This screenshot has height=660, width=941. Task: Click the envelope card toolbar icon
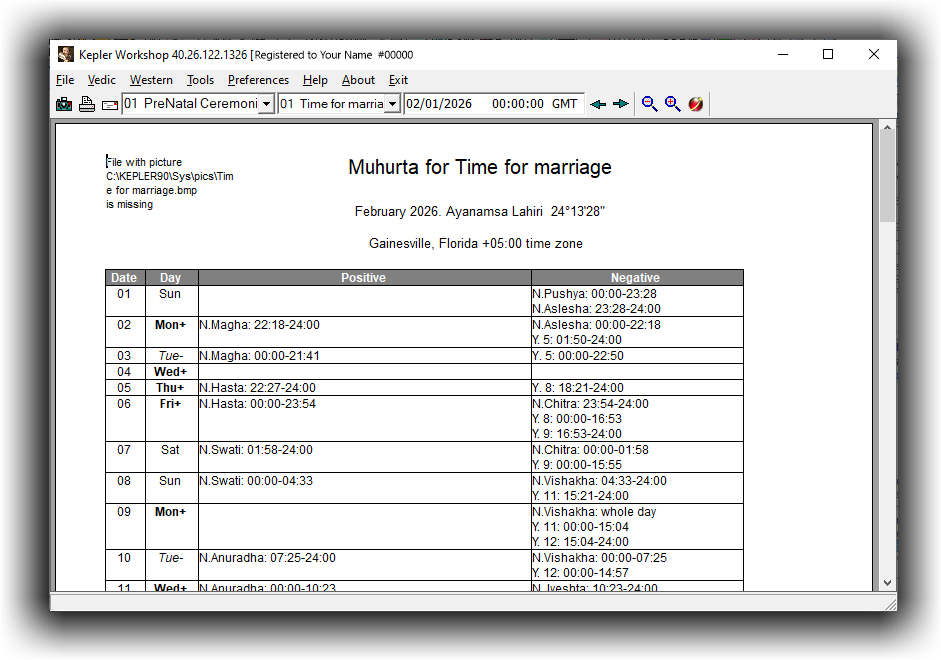[109, 104]
